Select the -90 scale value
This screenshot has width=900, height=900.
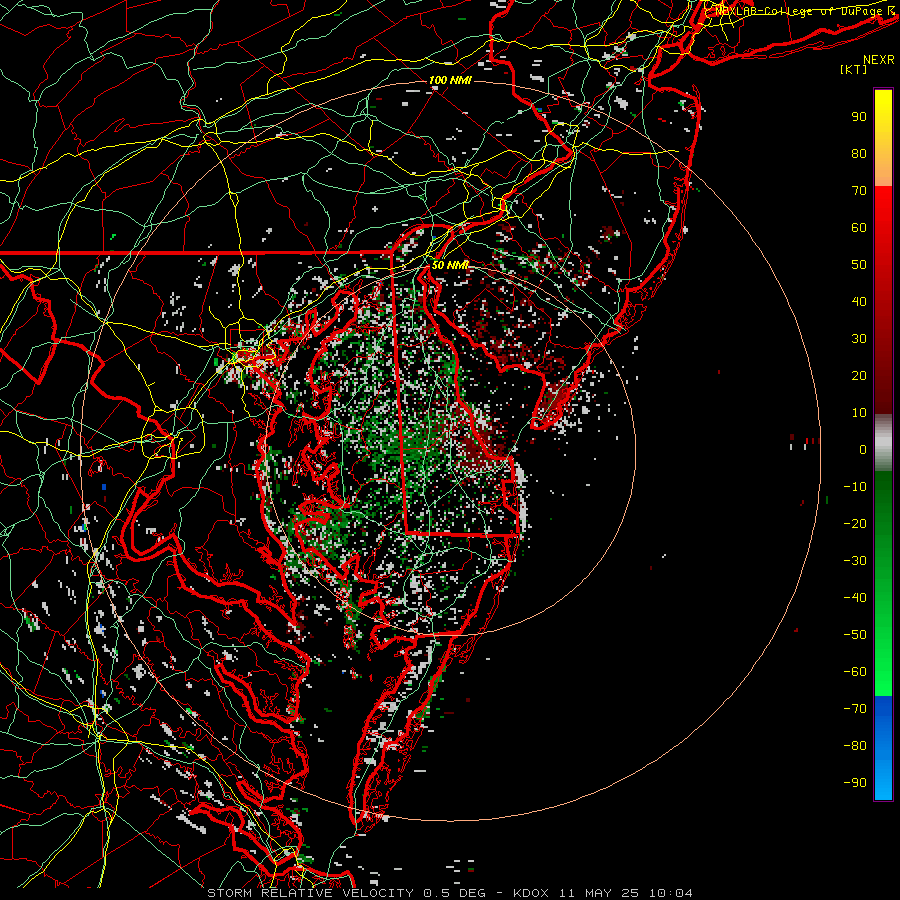point(855,783)
